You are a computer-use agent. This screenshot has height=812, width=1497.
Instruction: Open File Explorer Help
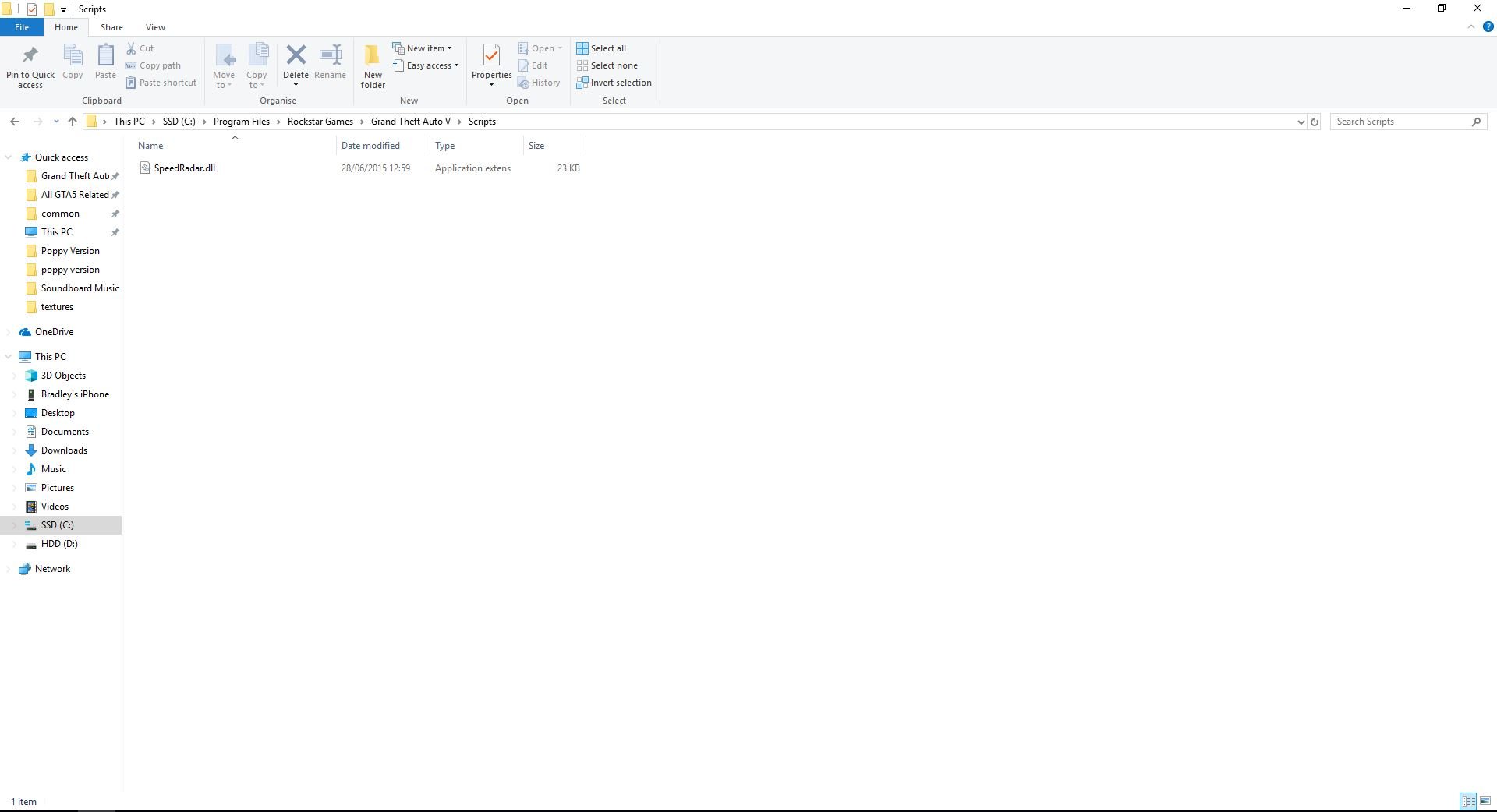[x=1488, y=27]
